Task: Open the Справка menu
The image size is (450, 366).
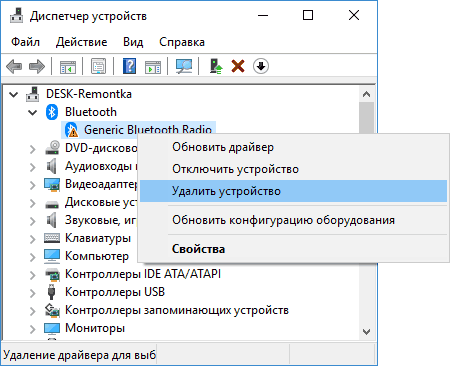Action: tap(182, 42)
